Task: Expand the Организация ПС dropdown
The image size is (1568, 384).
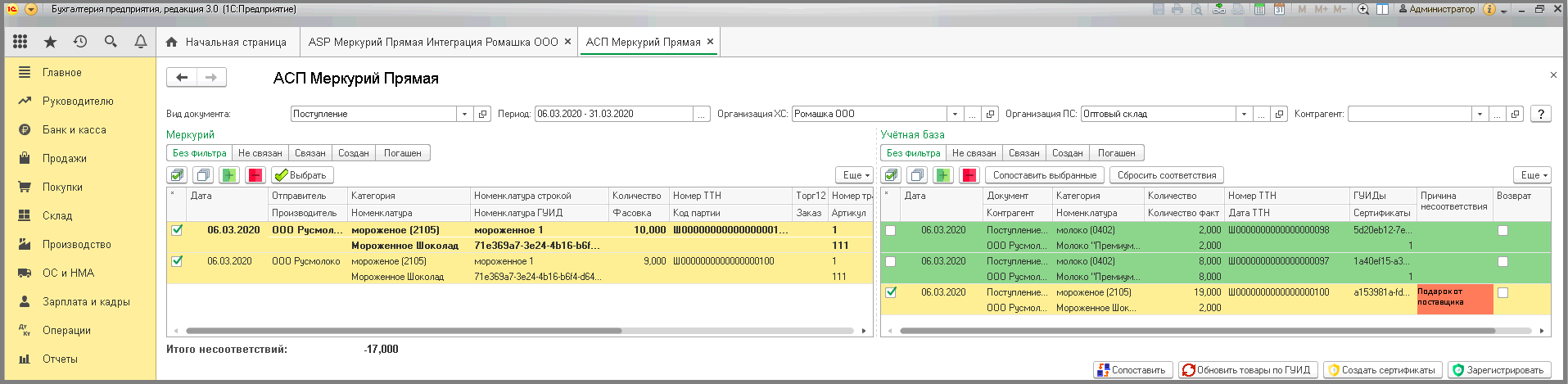Action: pos(1244,114)
